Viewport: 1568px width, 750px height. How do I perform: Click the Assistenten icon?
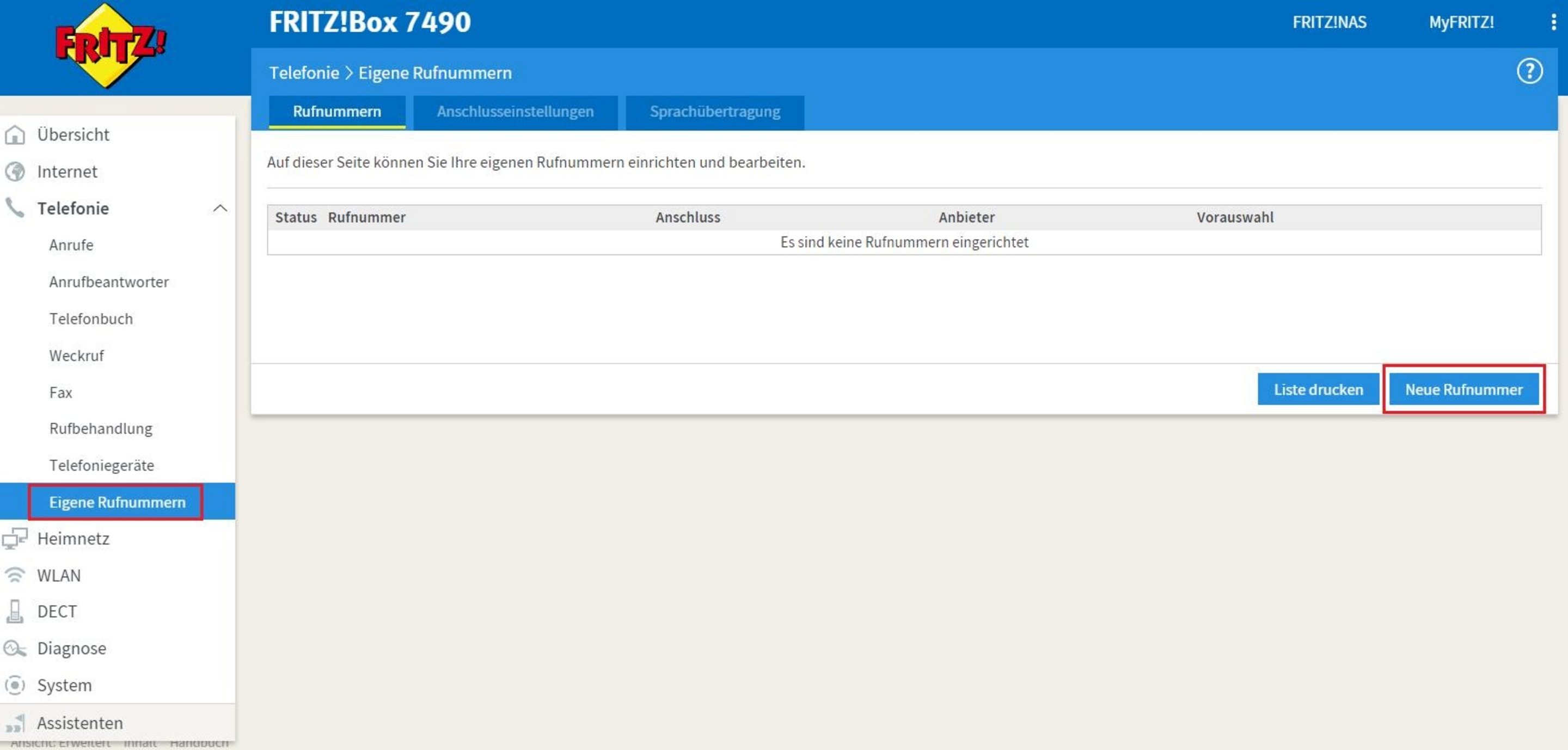pyautogui.click(x=15, y=723)
